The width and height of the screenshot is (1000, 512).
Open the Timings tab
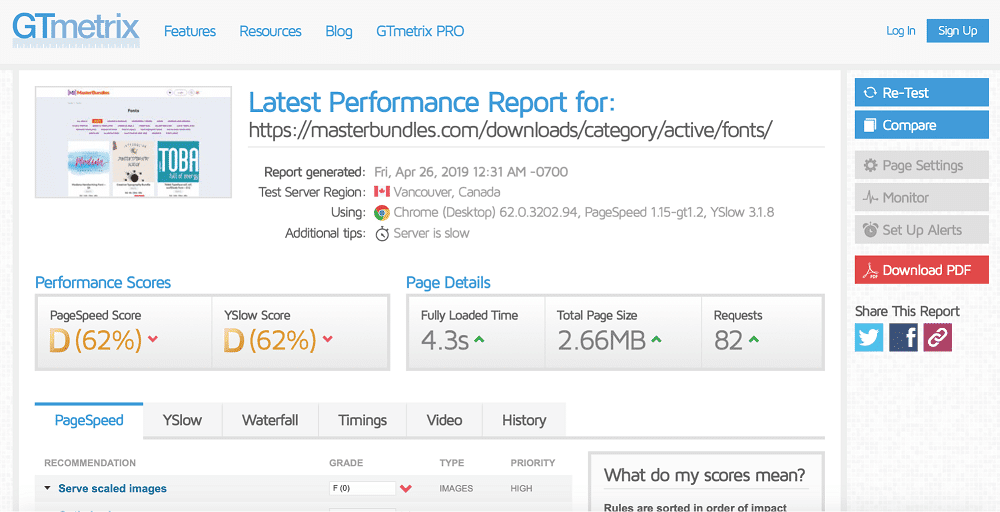pos(362,420)
